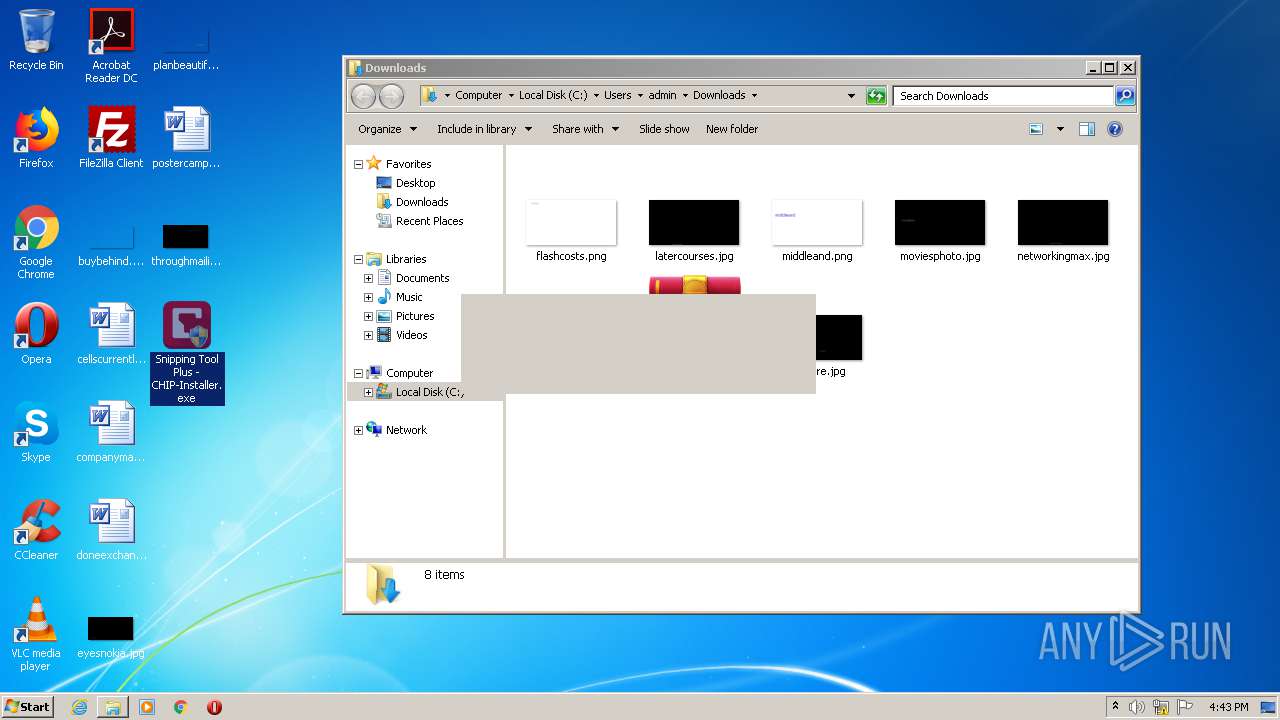Expand the Documents library node
This screenshot has height=720, width=1280.
coord(368,278)
